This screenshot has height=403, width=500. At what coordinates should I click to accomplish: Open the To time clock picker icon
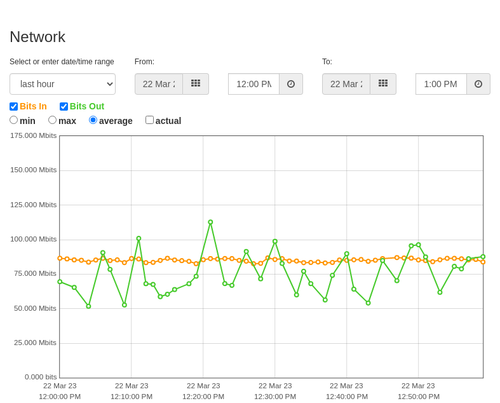pos(478,84)
